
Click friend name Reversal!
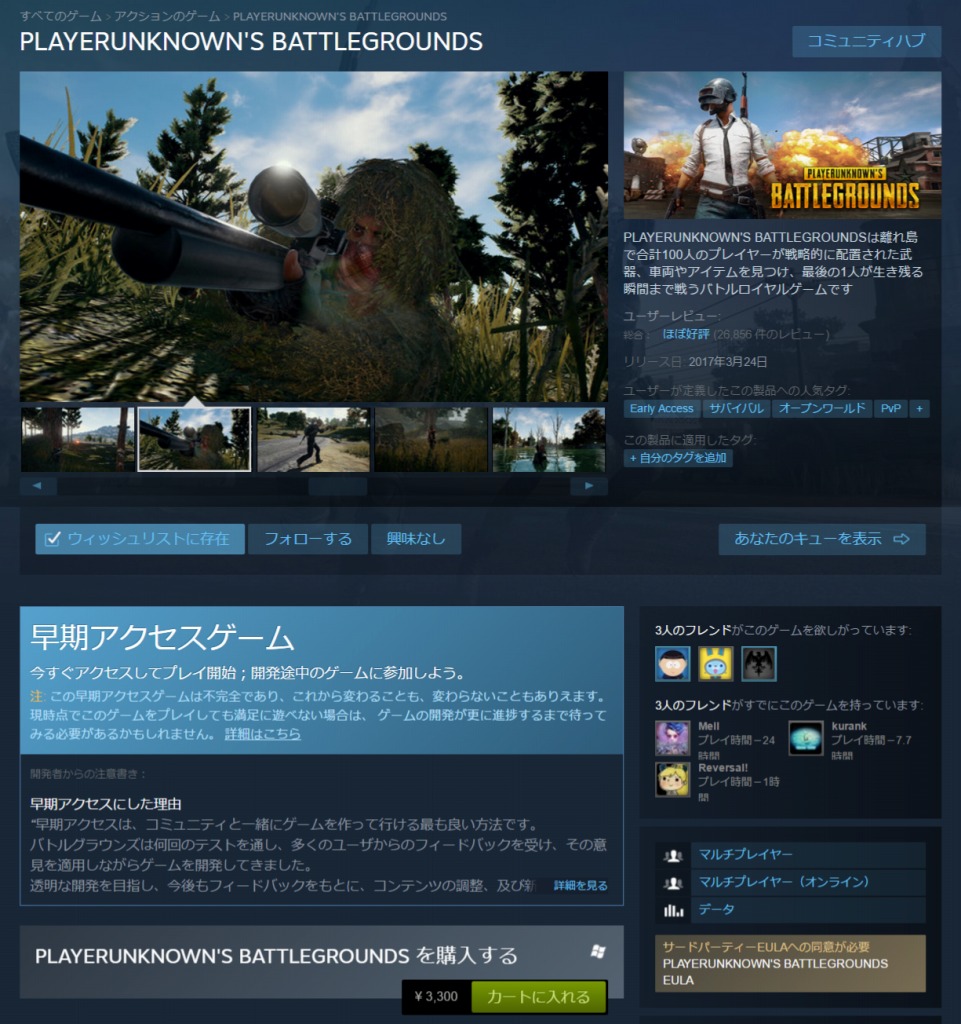click(x=723, y=768)
